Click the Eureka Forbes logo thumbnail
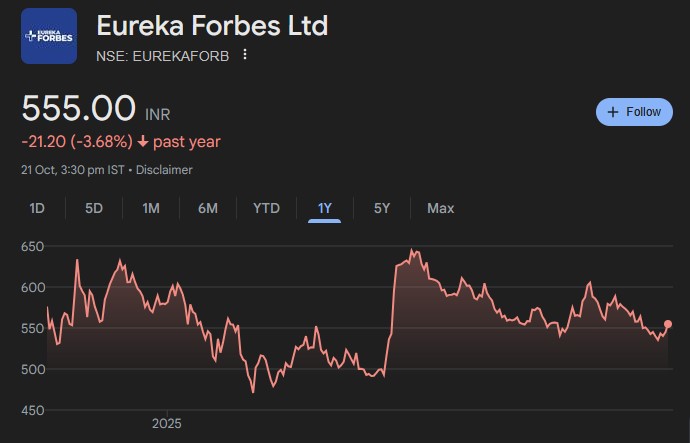This screenshot has height=443, width=690. [x=49, y=36]
